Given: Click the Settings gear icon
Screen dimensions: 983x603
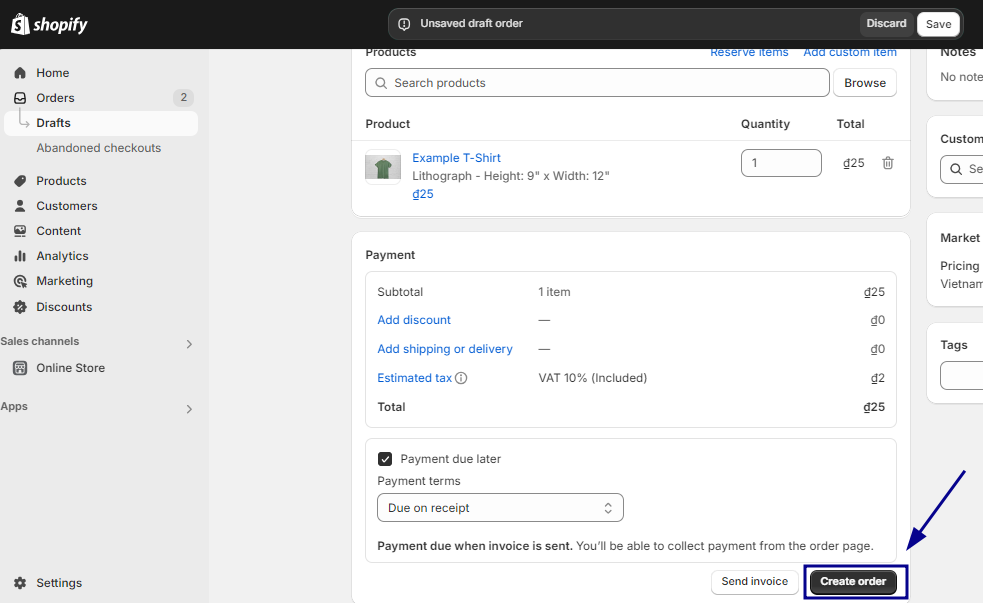Looking at the screenshot, I should click(20, 583).
